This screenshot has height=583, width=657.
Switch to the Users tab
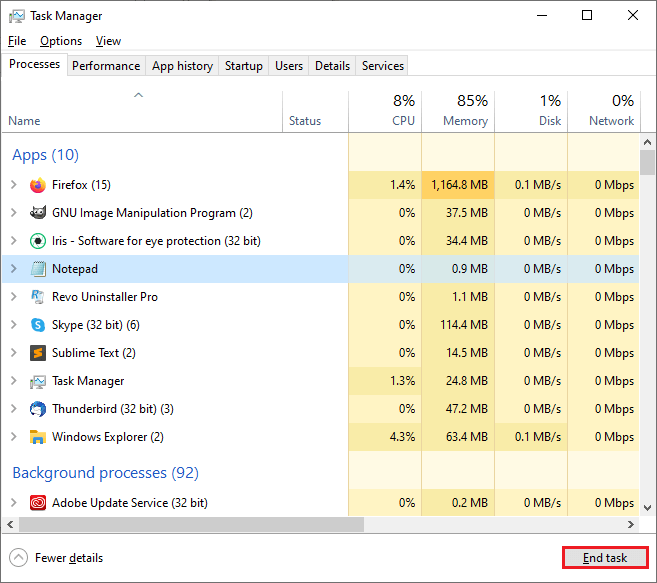(289, 66)
